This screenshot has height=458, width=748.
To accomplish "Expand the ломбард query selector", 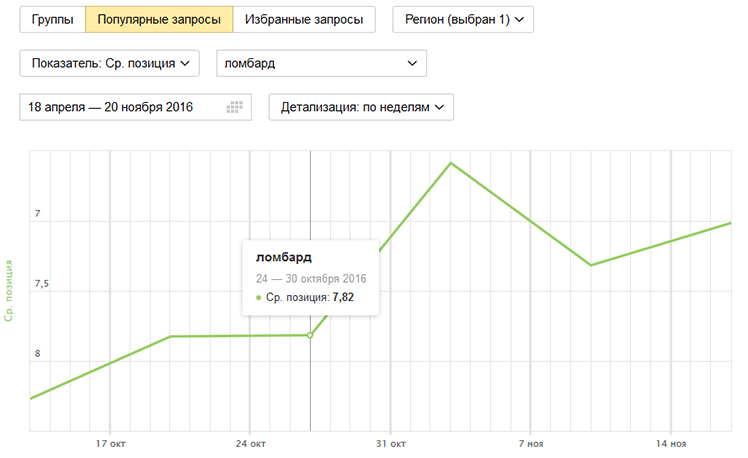I will pos(321,64).
